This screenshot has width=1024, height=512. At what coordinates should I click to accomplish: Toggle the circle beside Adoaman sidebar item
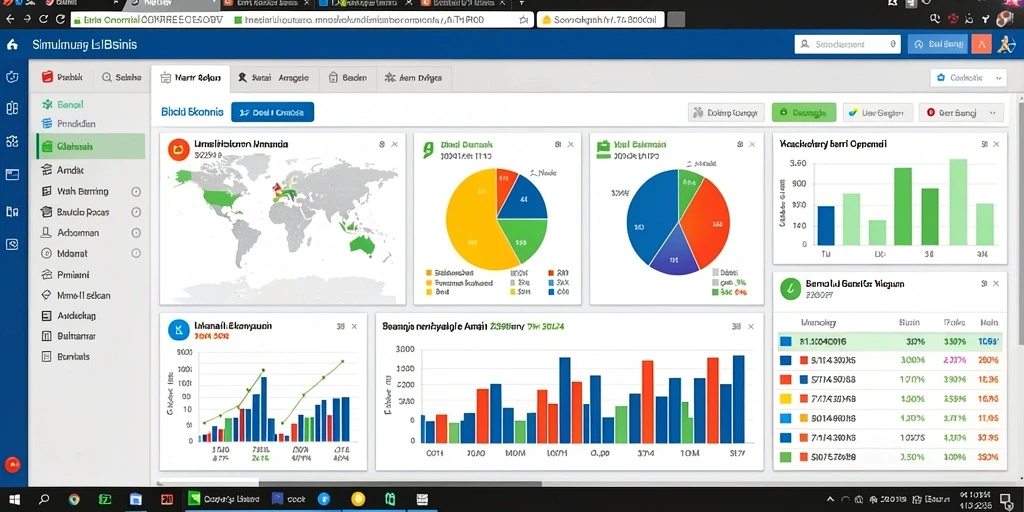(136, 232)
